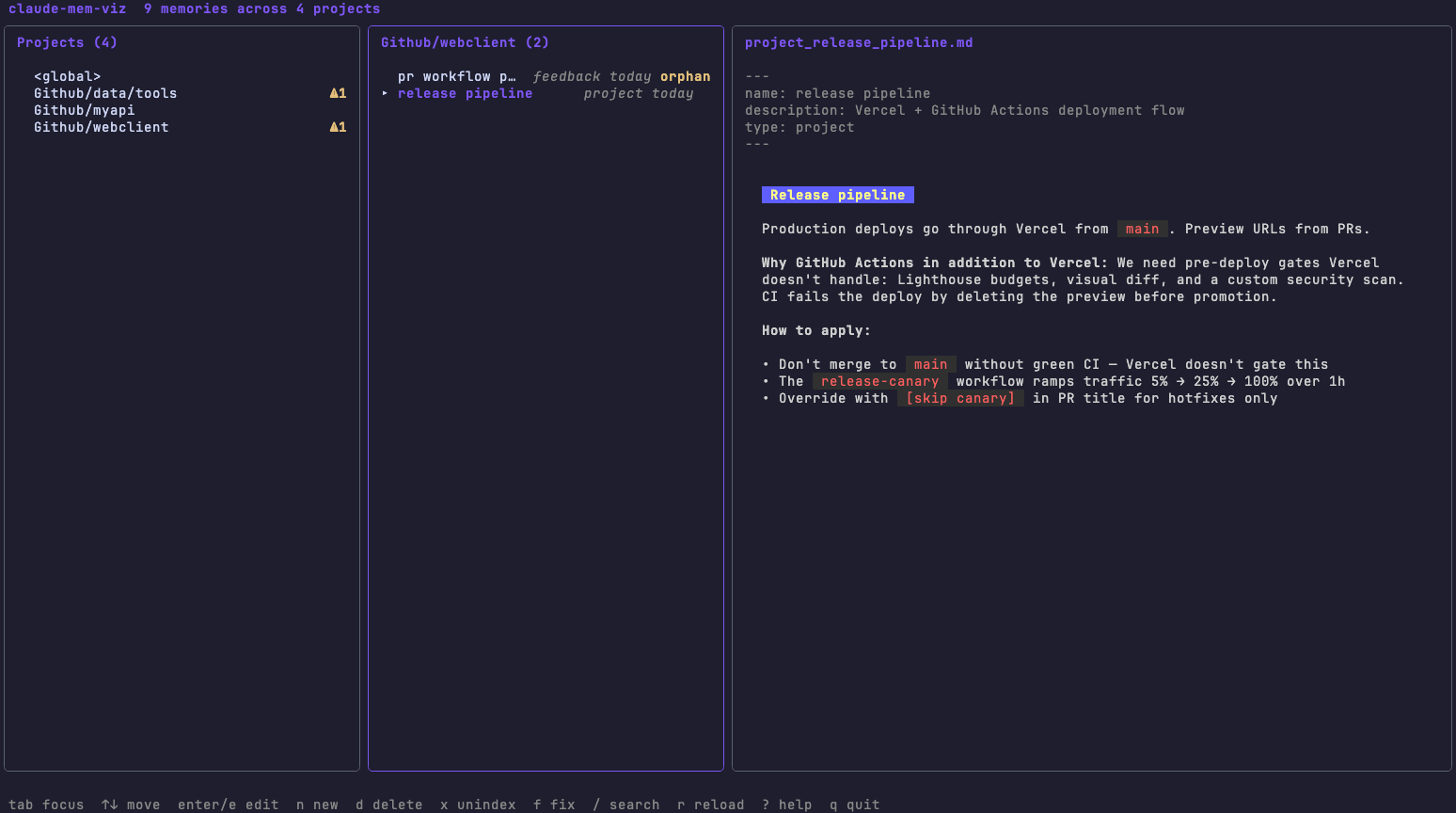Click the 'project today' label on release pipeline row
The width and height of the screenshot is (1456, 813).
coord(639,93)
